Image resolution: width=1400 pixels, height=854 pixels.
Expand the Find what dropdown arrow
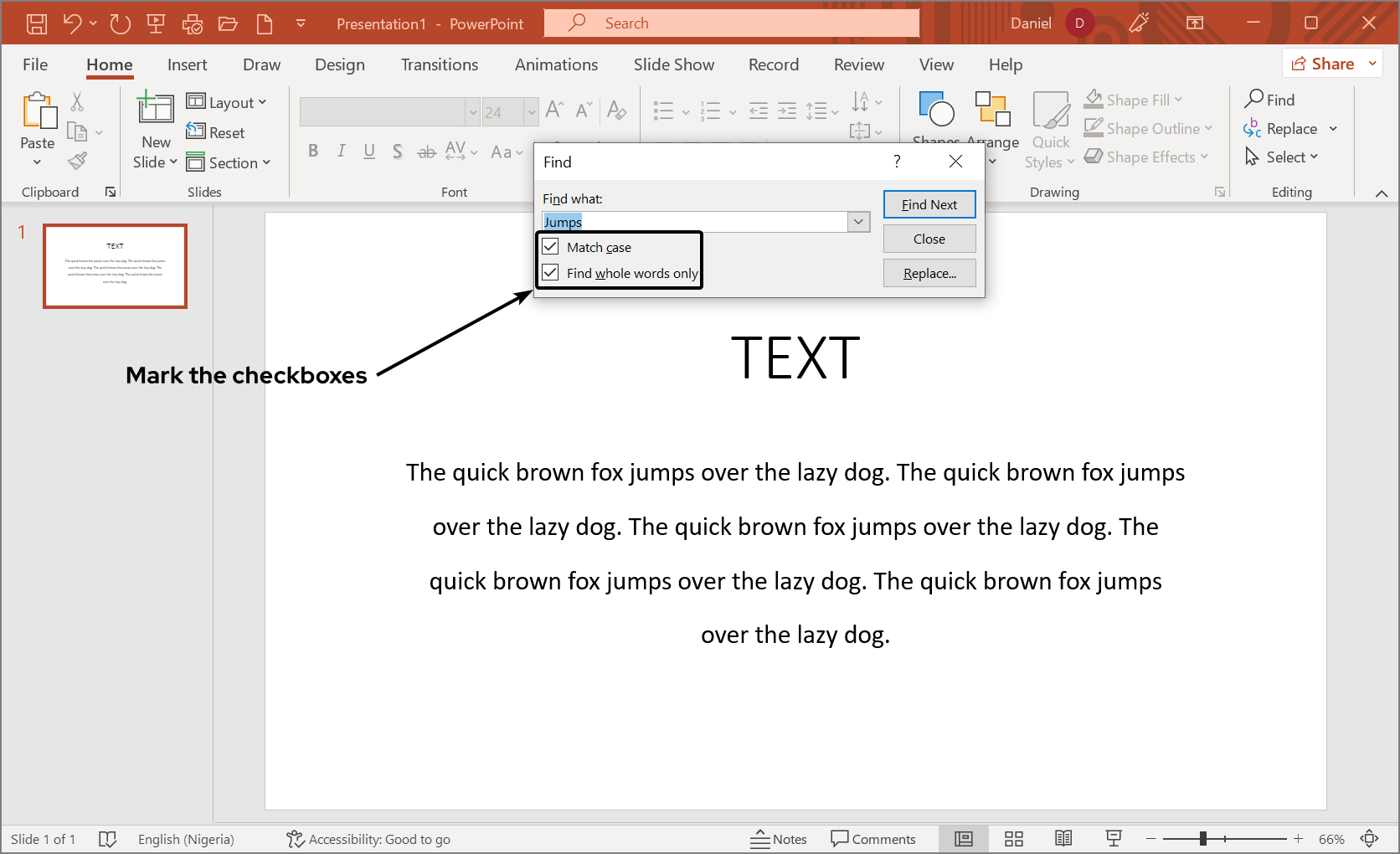pos(858,222)
